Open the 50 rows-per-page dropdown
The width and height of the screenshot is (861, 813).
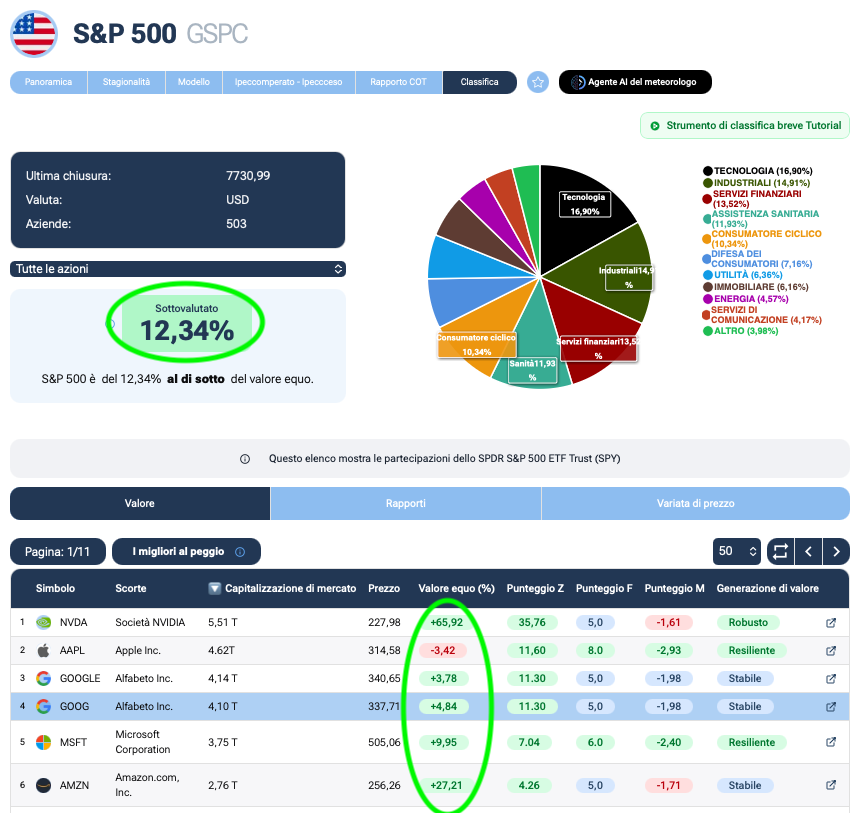coord(736,551)
